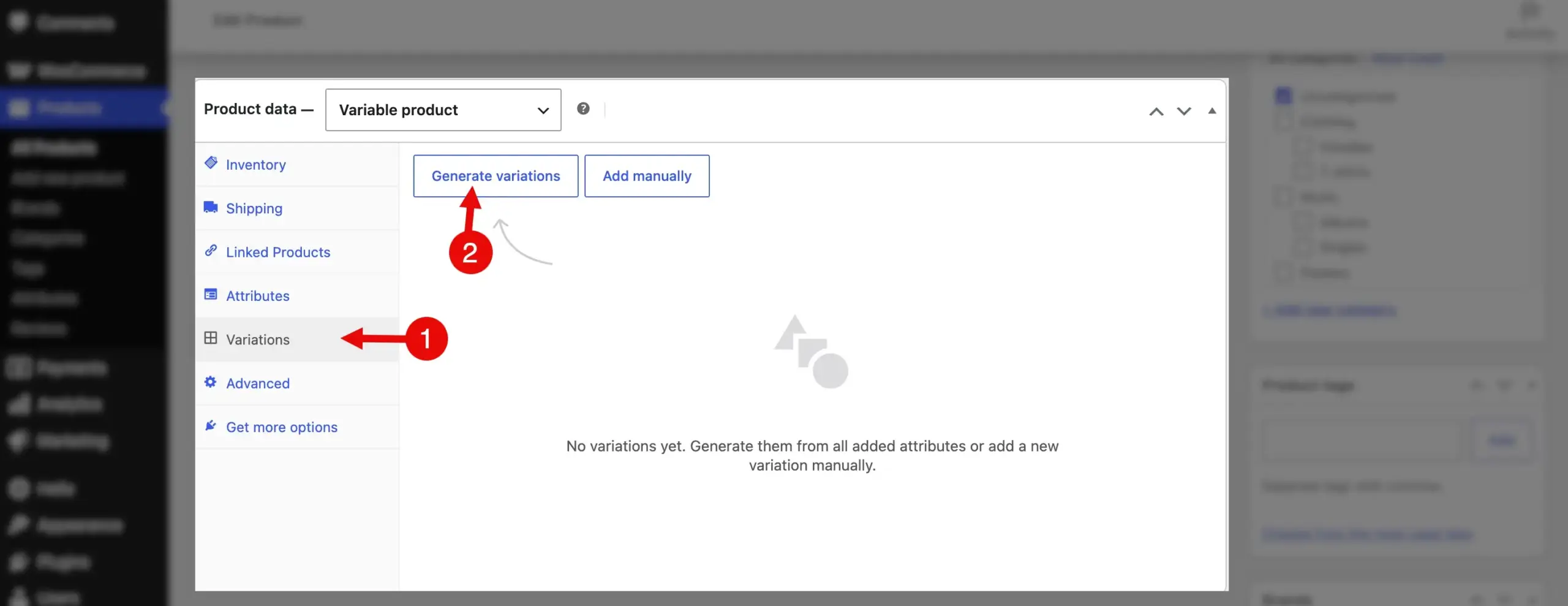Open the Linked Products tab
This screenshot has height=606, width=1568.
[297, 252]
